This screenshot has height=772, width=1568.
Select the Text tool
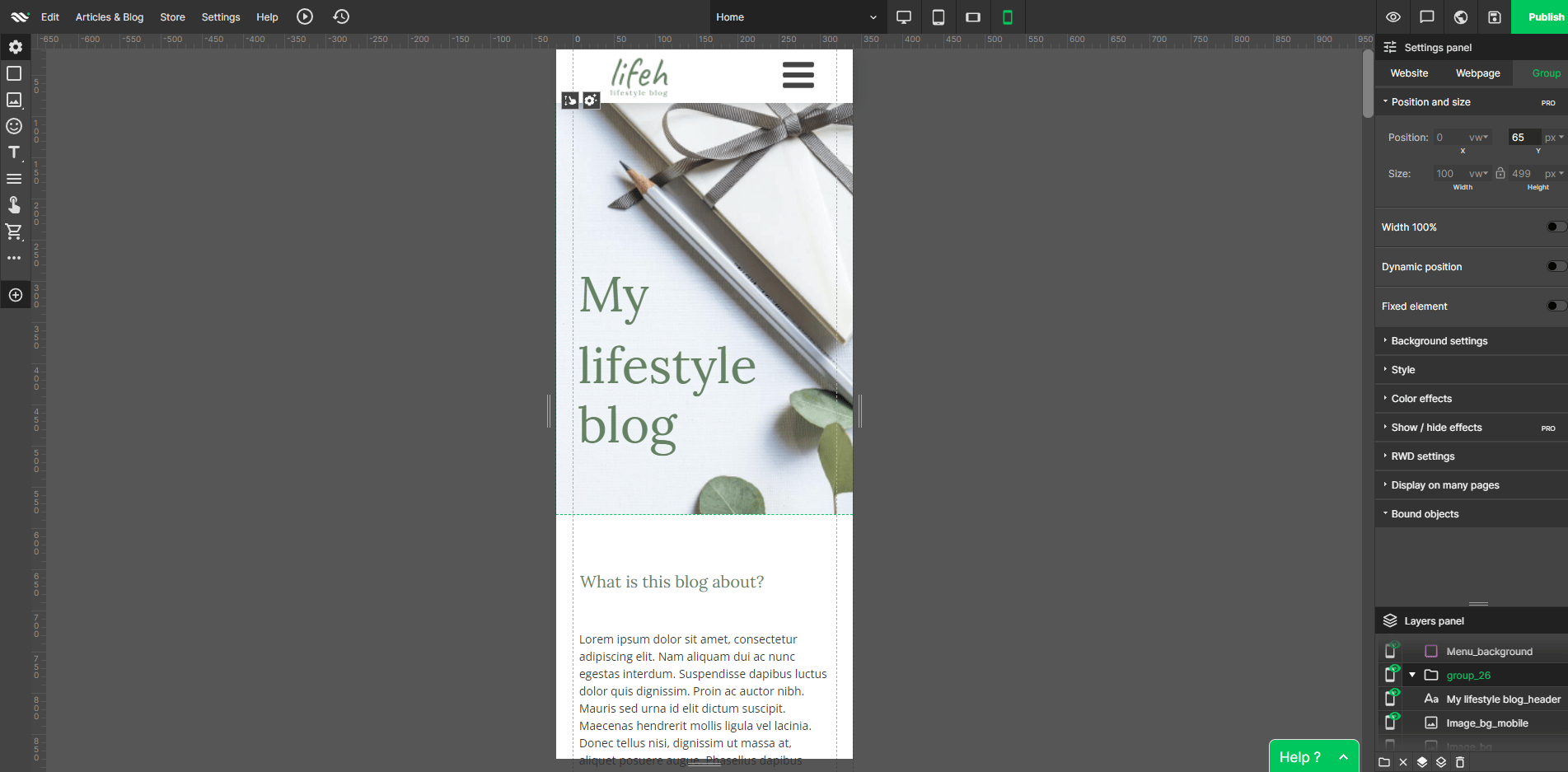click(x=14, y=152)
